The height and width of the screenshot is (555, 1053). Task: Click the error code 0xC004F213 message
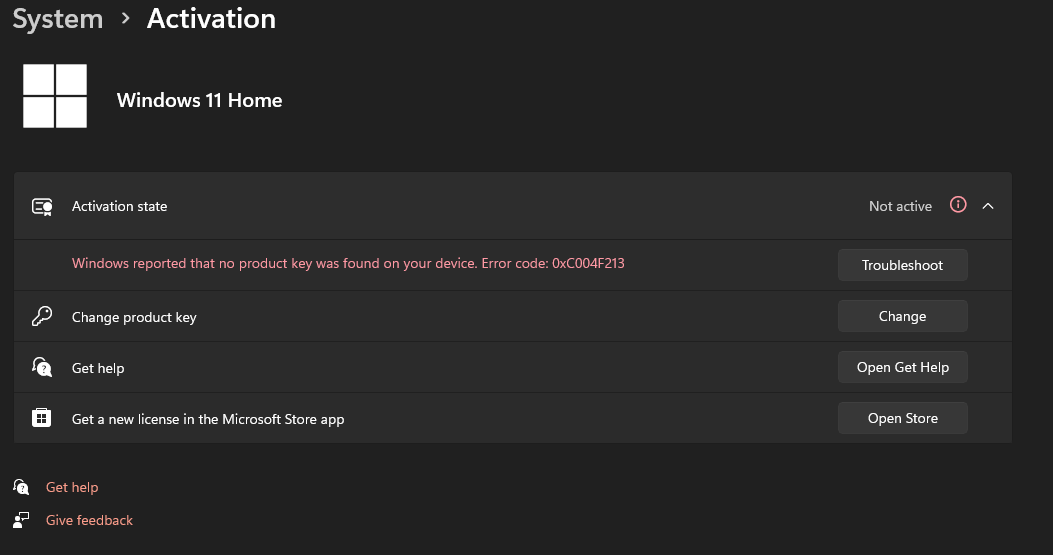(348, 264)
